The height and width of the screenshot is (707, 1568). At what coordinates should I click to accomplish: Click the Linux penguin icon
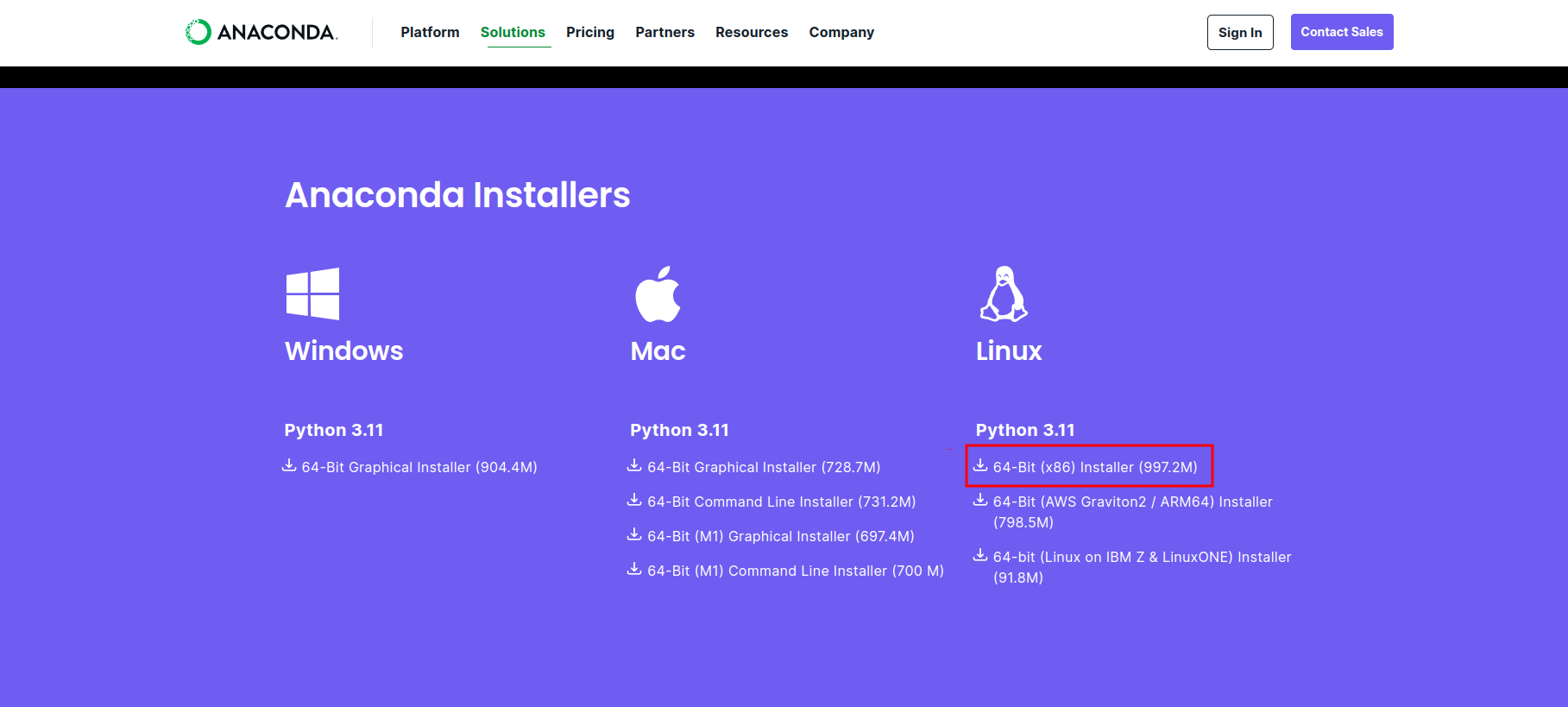(1004, 294)
